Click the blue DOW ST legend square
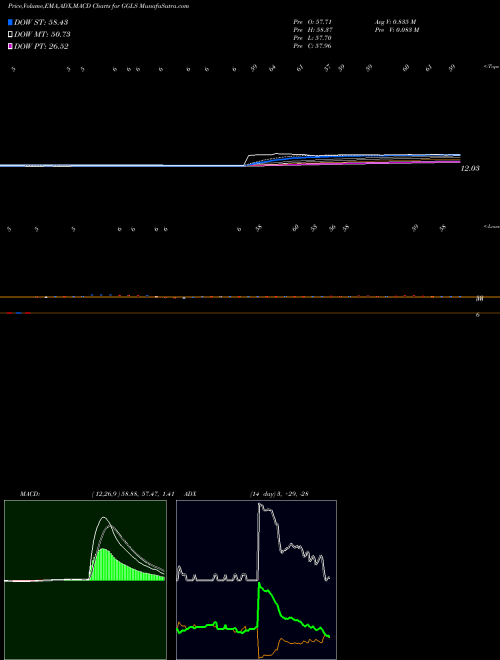Viewport: 500px width, 660px height. pyautogui.click(x=11, y=22)
